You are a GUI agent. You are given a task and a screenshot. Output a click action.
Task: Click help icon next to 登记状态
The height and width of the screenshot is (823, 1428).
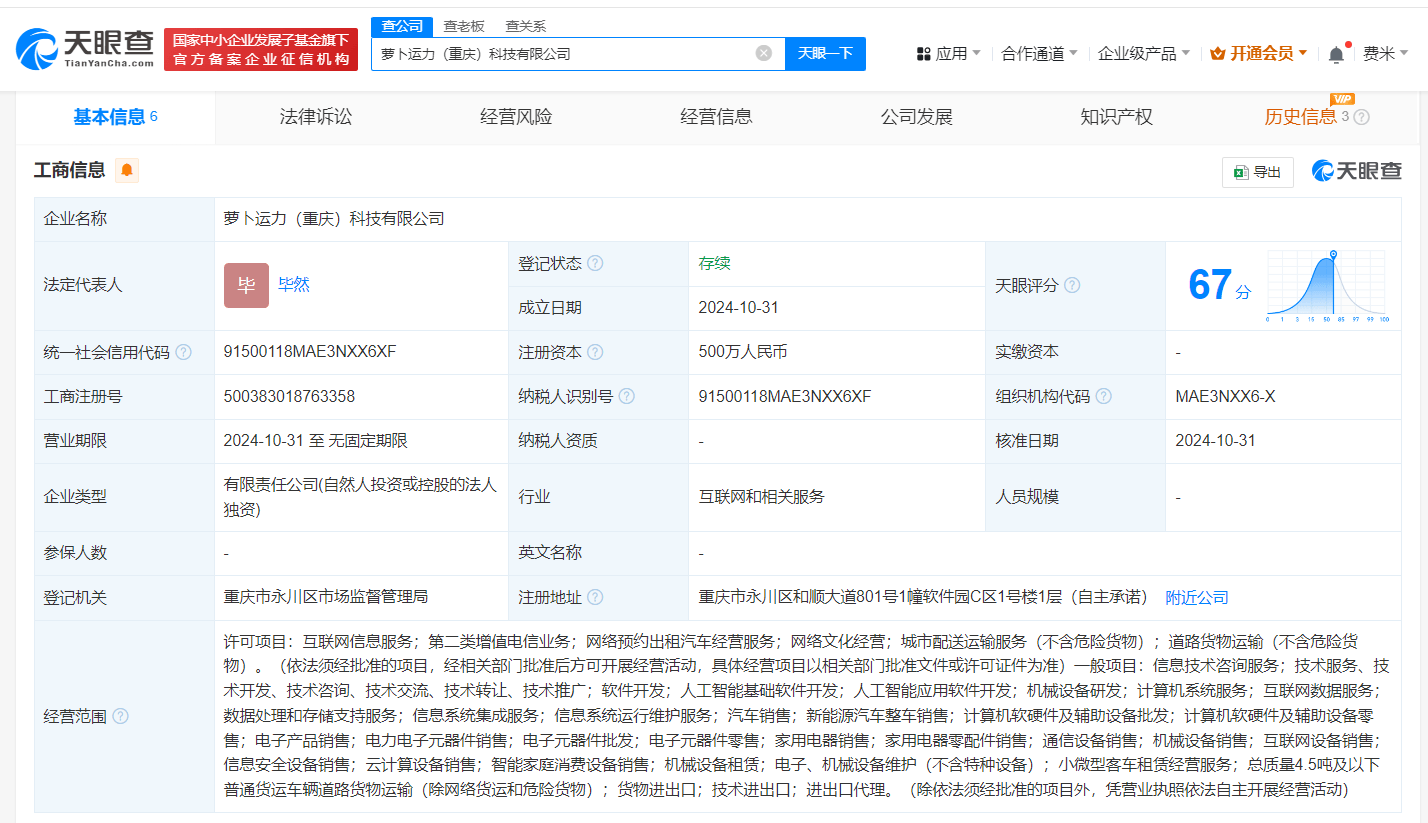(595, 263)
